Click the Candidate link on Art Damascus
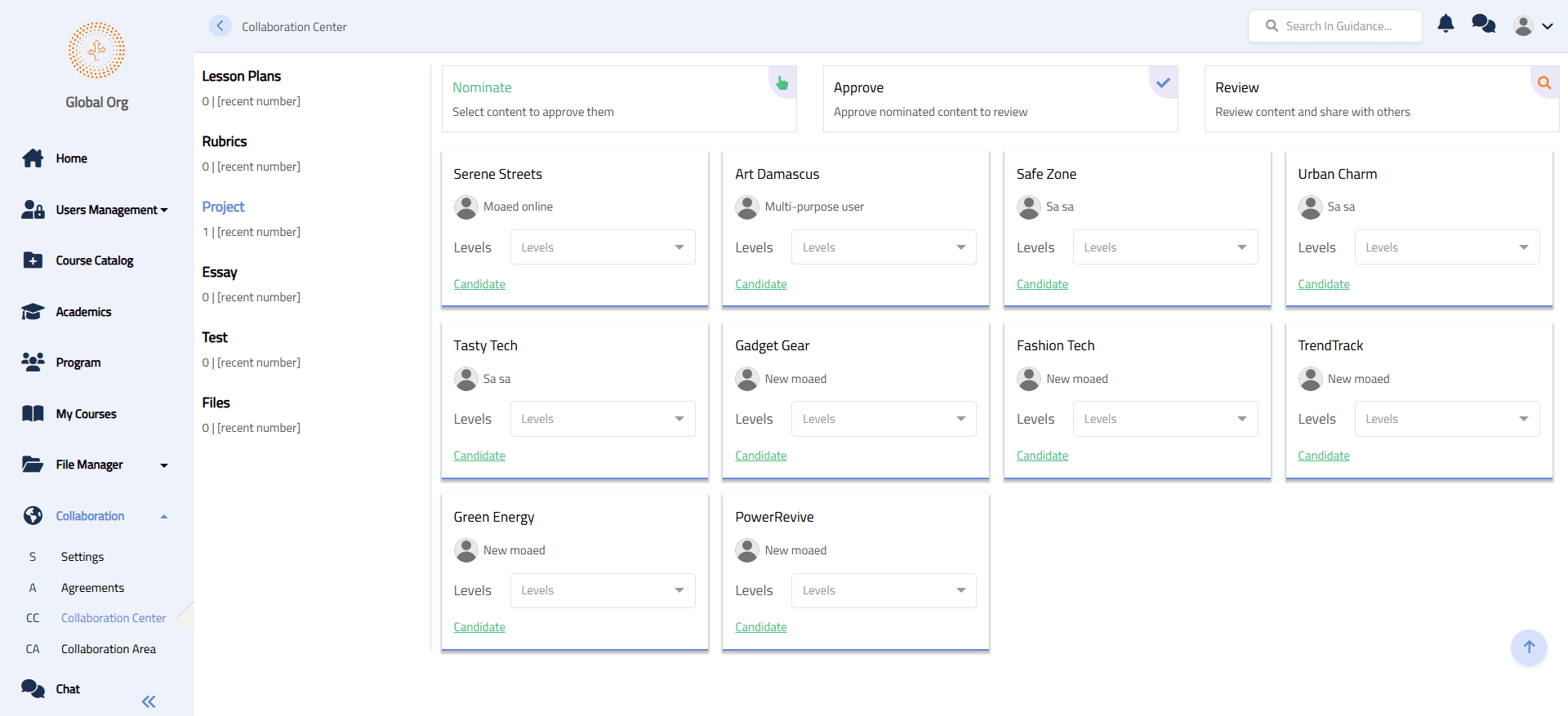This screenshot has width=1568, height=716. (x=761, y=284)
